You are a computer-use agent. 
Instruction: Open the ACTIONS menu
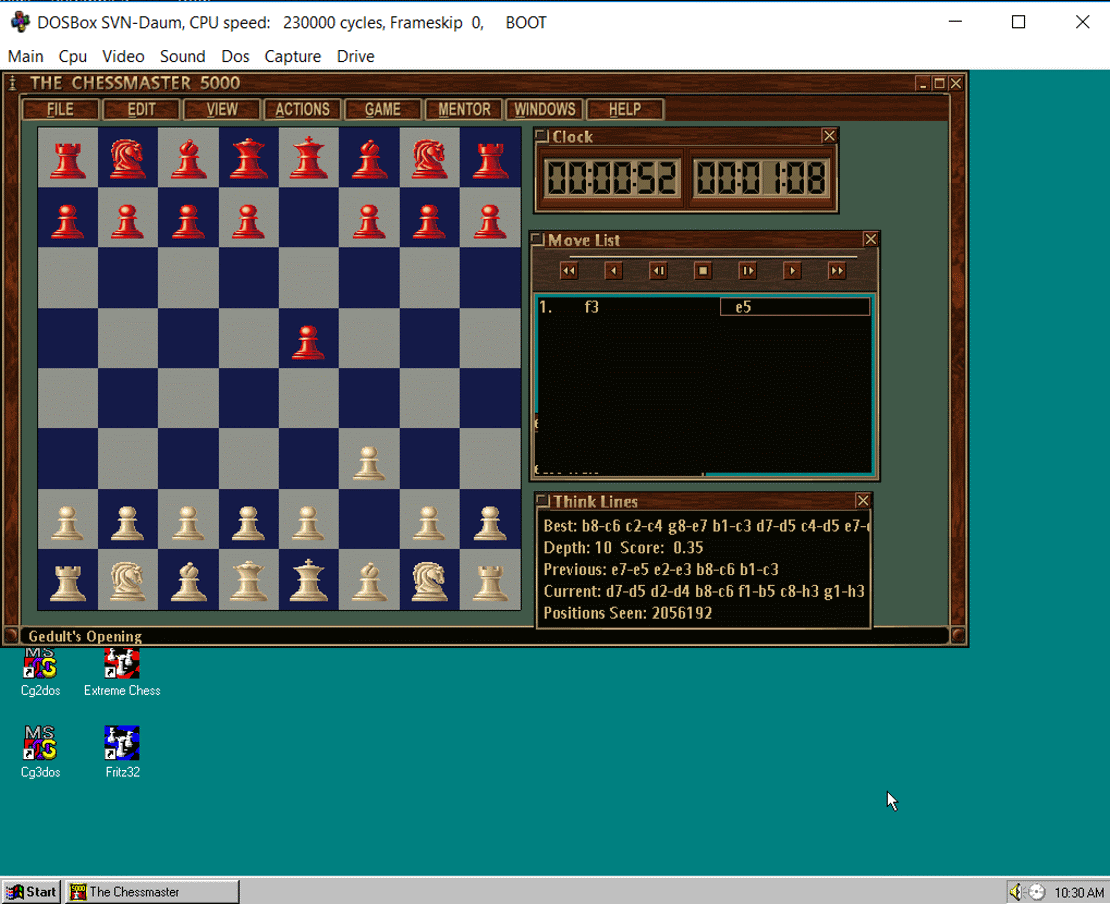pyautogui.click(x=302, y=110)
